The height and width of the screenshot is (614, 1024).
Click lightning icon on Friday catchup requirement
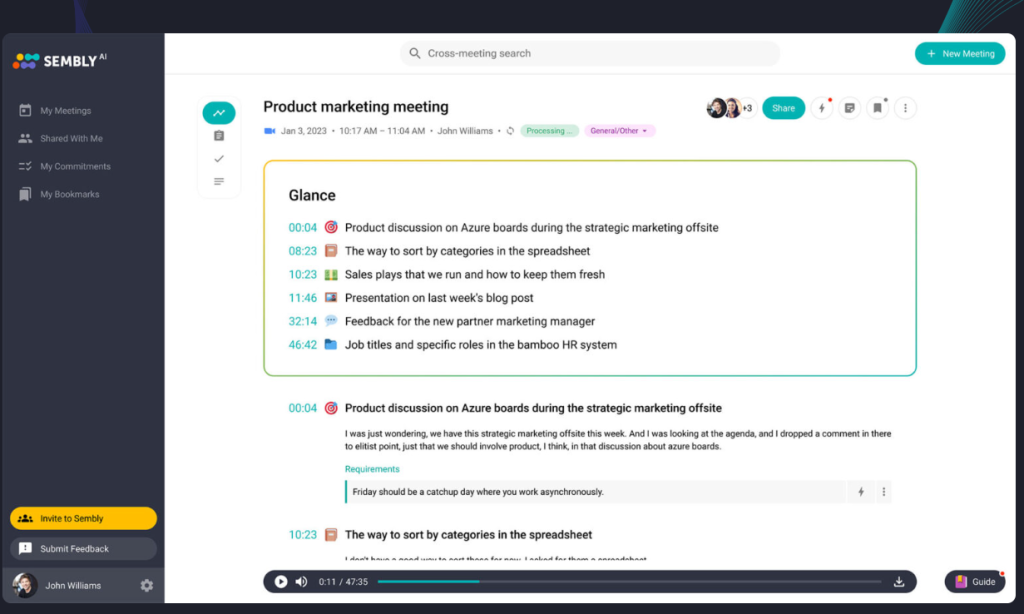pos(861,492)
